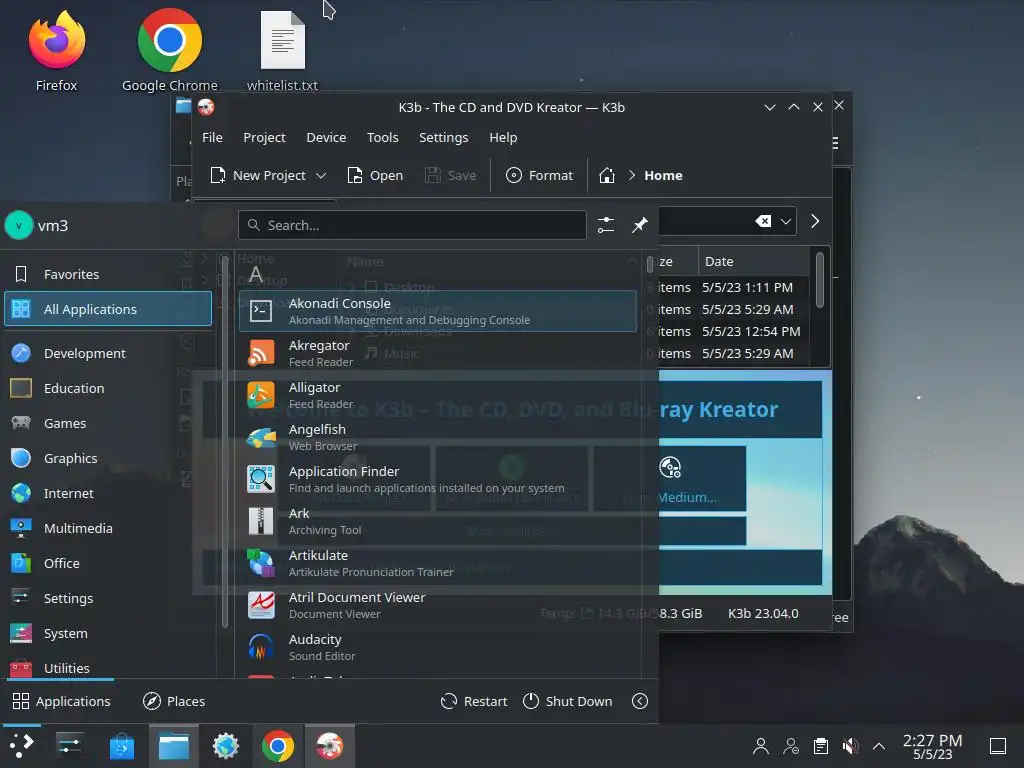Open Angelfish web browser
Viewport: 1024px width, 768px height.
pyautogui.click(x=438, y=437)
